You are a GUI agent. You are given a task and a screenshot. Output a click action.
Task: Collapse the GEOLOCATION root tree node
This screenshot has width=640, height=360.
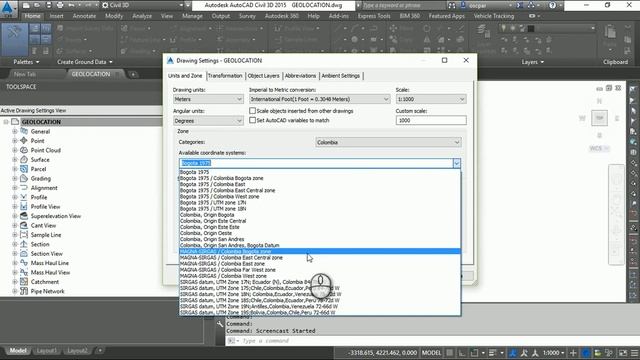click(6, 122)
